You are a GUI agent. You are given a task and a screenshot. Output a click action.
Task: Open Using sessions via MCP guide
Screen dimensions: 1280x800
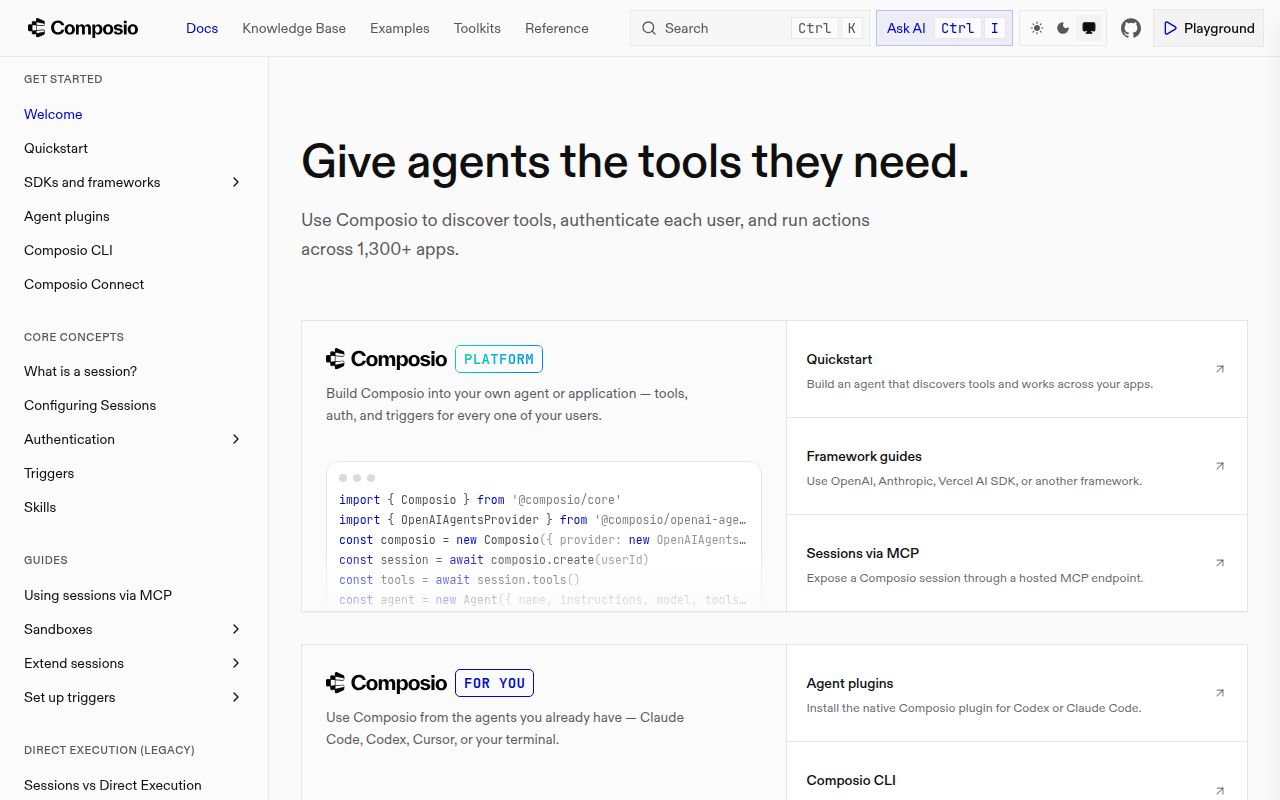(x=98, y=595)
